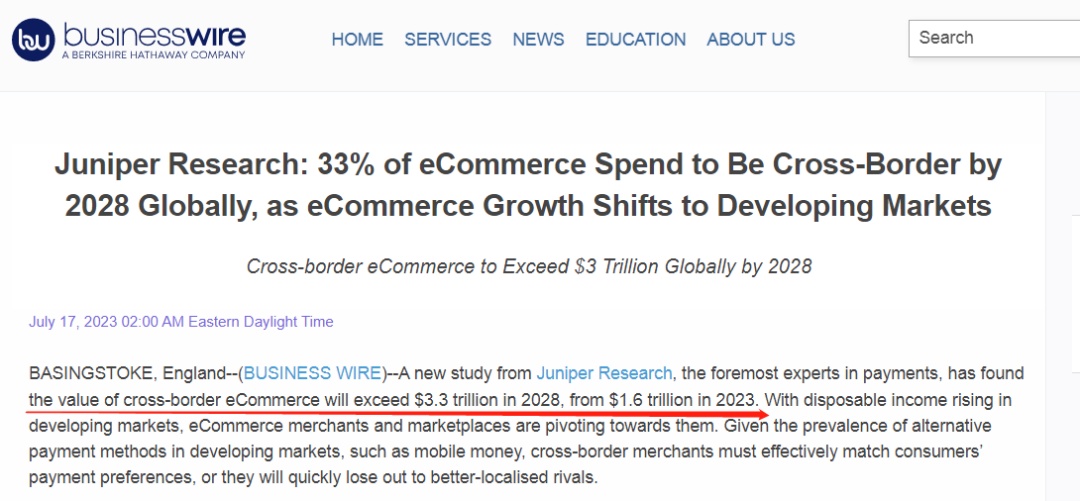The width and height of the screenshot is (1080, 501).
Task: Click the circular bw logo icon
Action: point(33,40)
